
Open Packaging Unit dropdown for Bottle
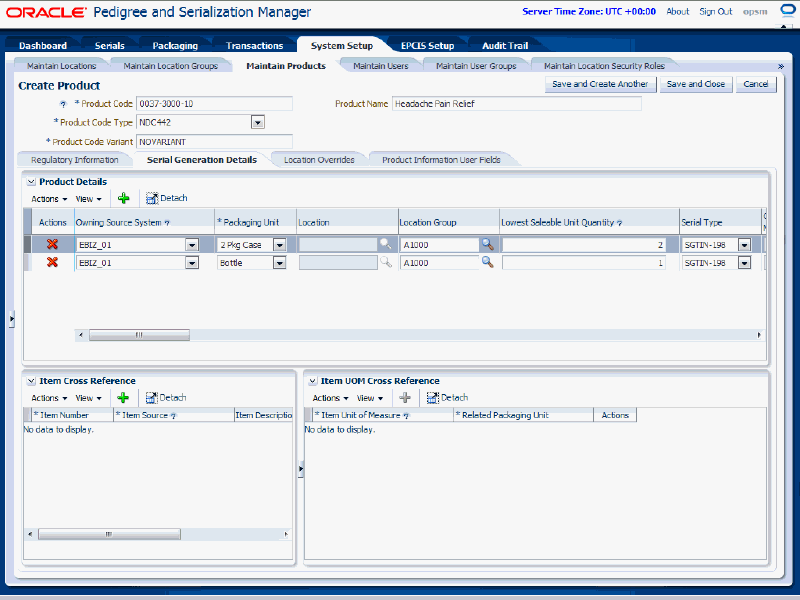click(x=280, y=263)
